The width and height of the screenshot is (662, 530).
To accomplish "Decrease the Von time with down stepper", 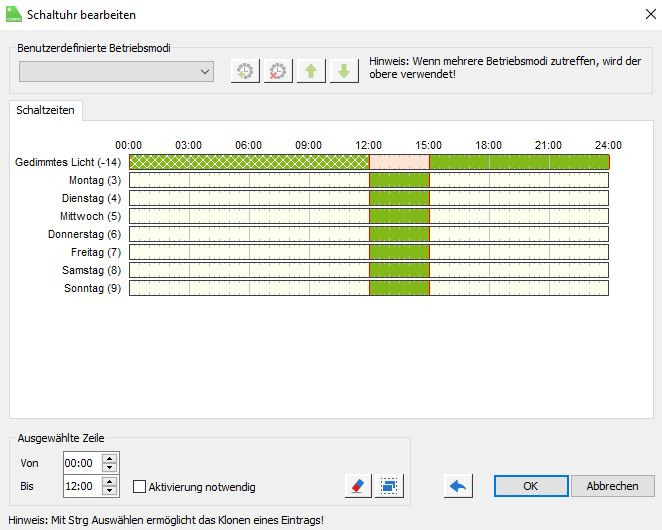I will click(110, 468).
